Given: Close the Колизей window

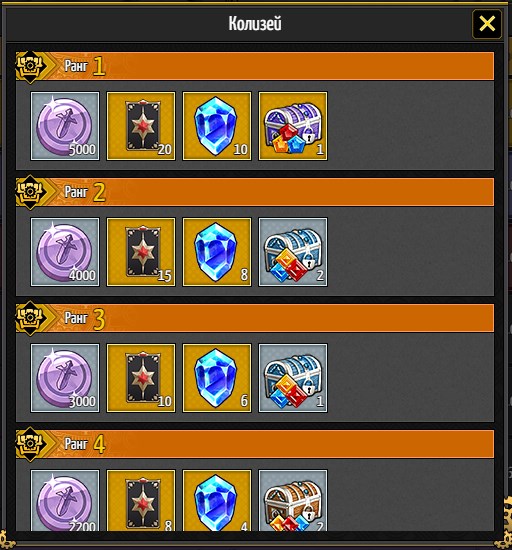Looking at the screenshot, I should point(487,24).
